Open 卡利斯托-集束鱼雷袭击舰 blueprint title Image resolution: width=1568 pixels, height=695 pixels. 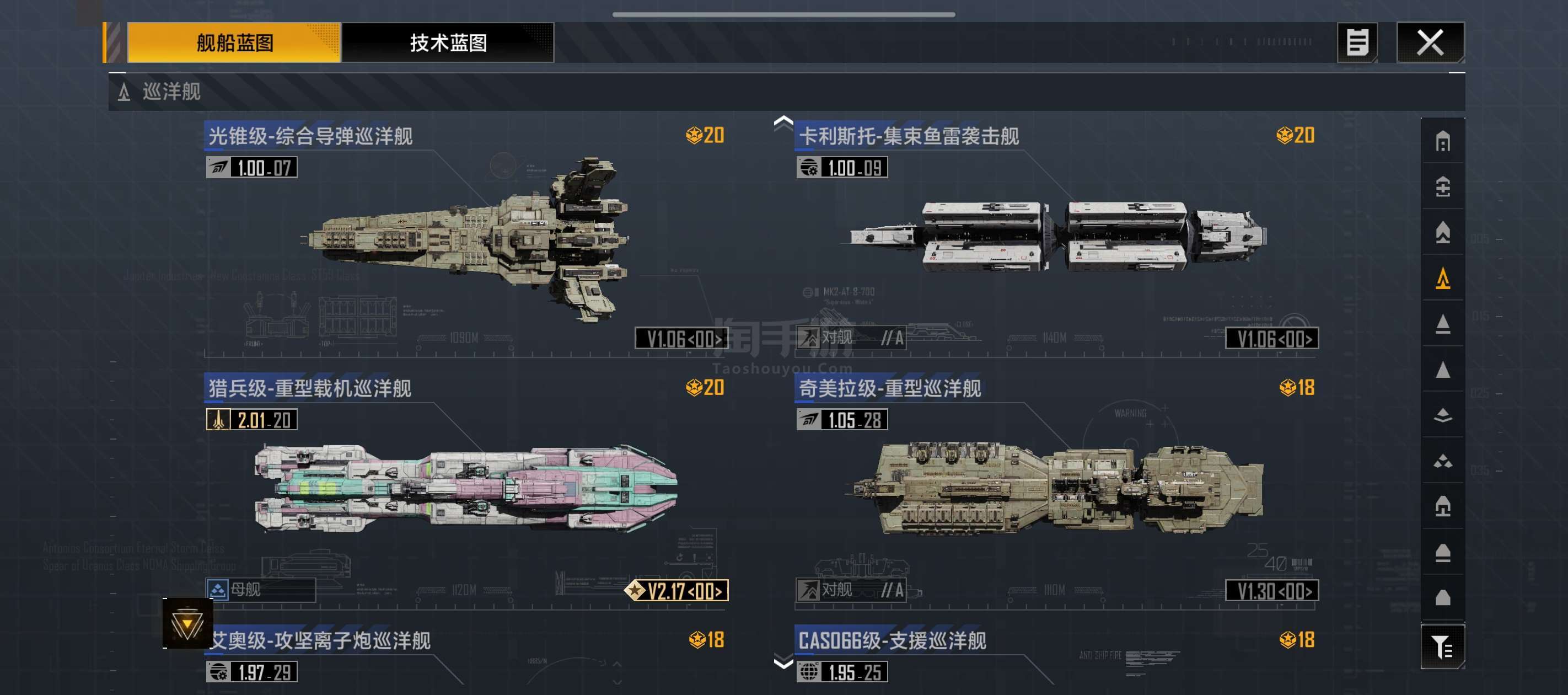[909, 136]
